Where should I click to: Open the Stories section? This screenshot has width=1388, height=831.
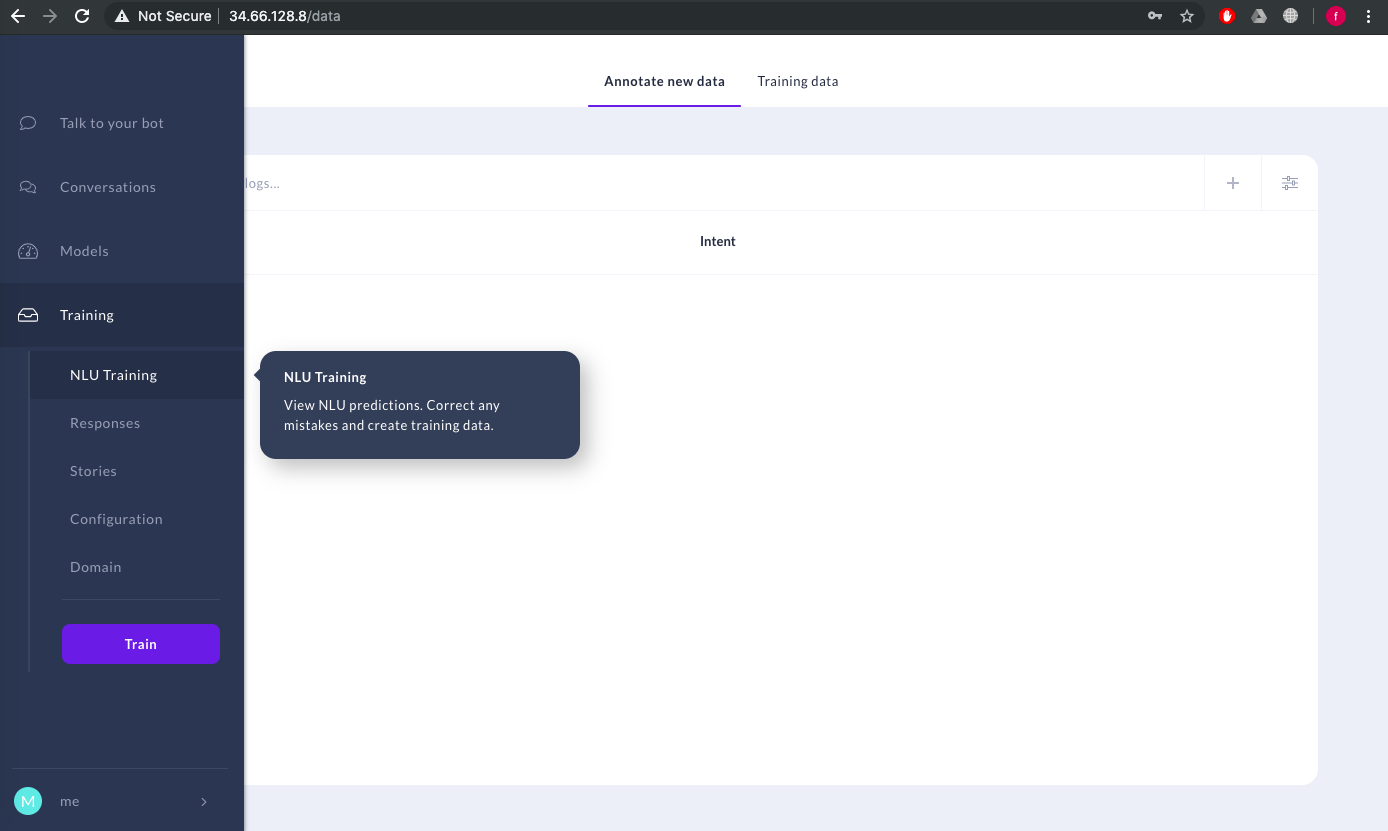pos(93,470)
